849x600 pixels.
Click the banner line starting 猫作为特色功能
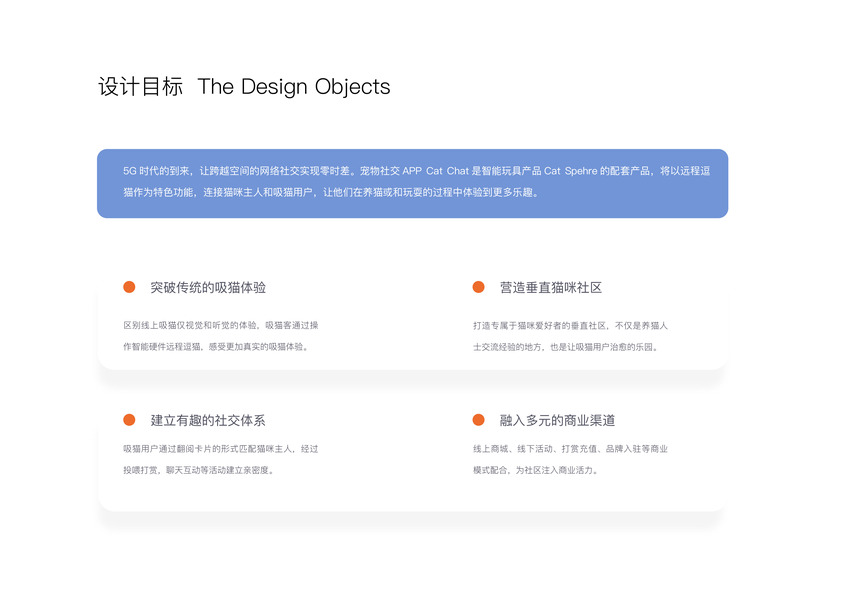330,191
